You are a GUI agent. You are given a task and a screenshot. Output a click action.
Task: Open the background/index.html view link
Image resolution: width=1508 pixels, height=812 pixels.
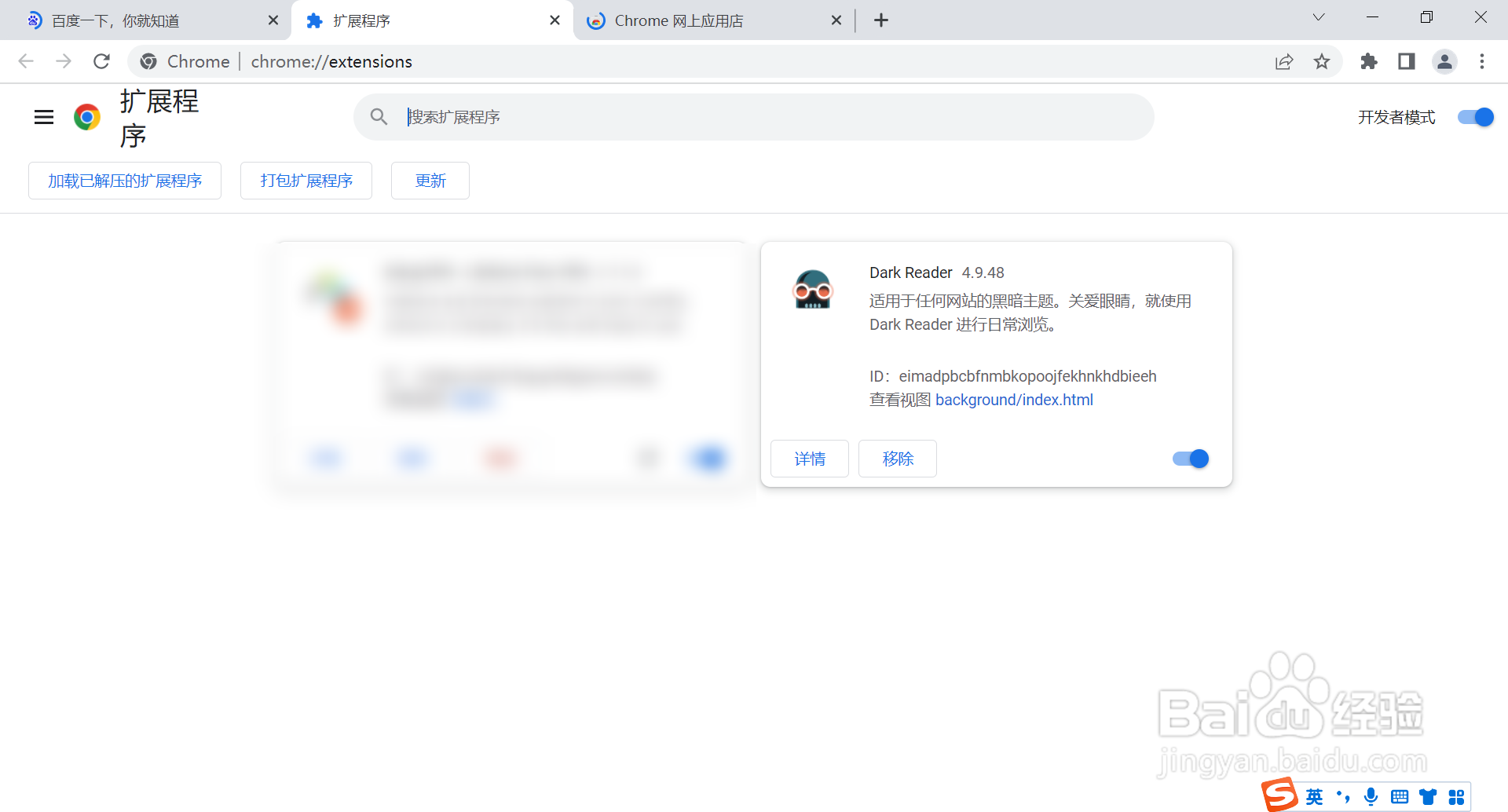[x=1014, y=400]
